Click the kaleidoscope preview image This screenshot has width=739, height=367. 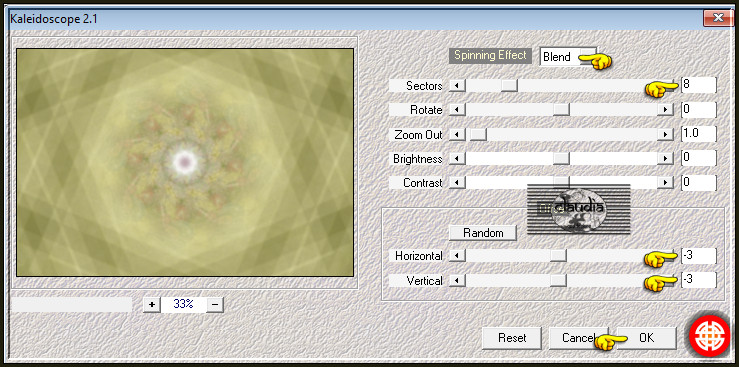[185, 163]
